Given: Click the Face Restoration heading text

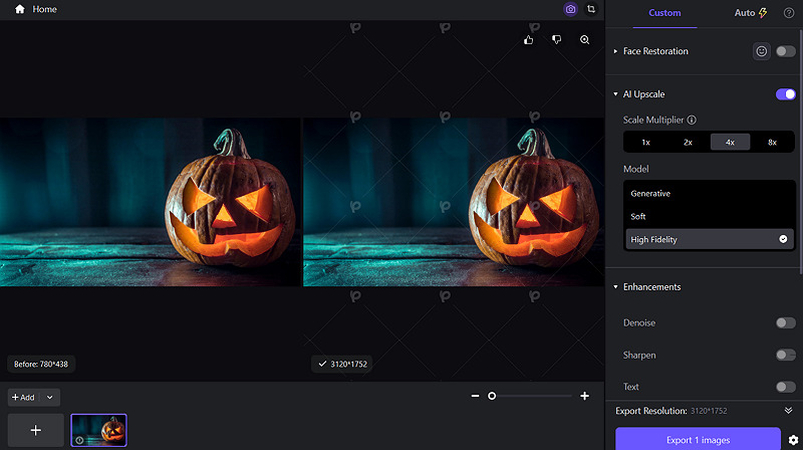Looking at the screenshot, I should [x=656, y=51].
